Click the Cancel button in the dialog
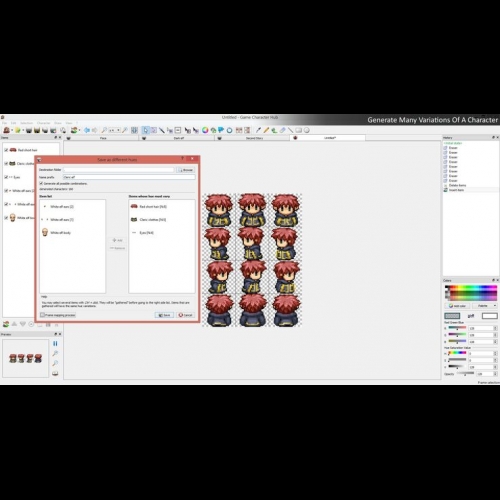 pos(186,315)
